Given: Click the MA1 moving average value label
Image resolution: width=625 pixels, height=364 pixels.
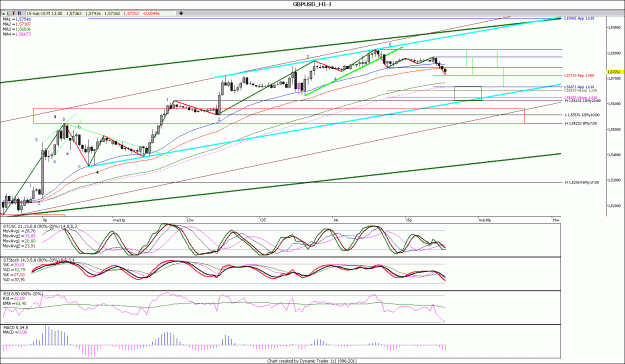Looking at the screenshot, I should pyautogui.click(x=17, y=19).
